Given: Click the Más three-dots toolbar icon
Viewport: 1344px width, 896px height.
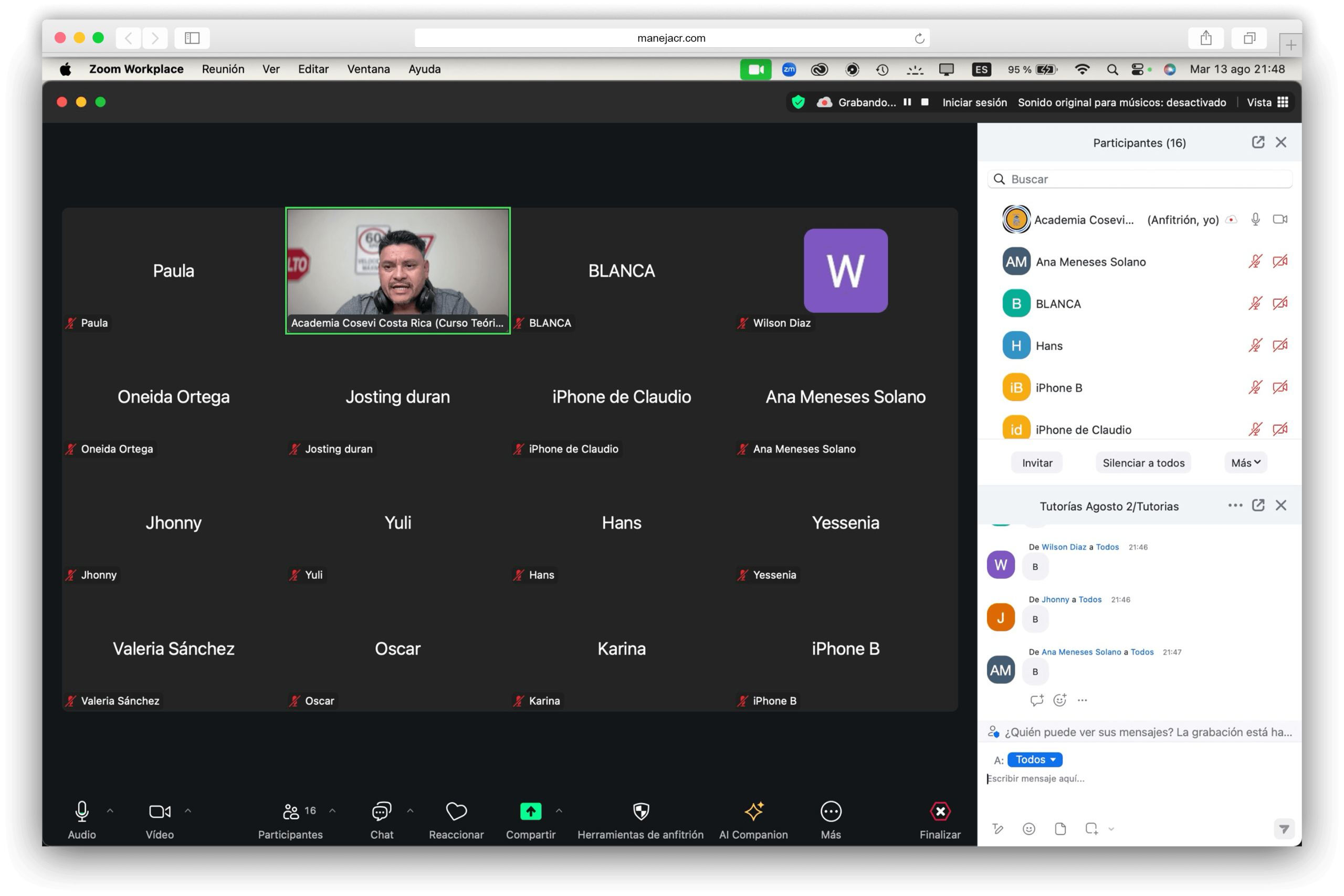Looking at the screenshot, I should click(830, 811).
